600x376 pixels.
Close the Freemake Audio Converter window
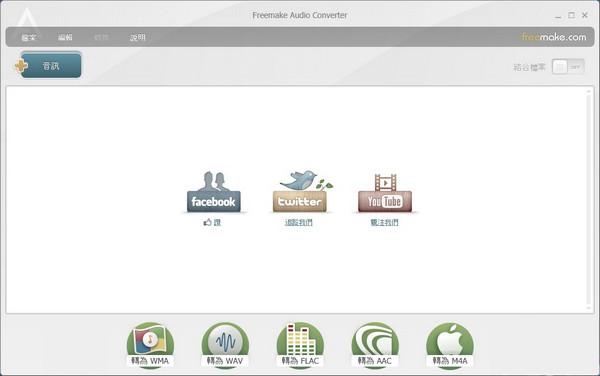(x=585, y=15)
